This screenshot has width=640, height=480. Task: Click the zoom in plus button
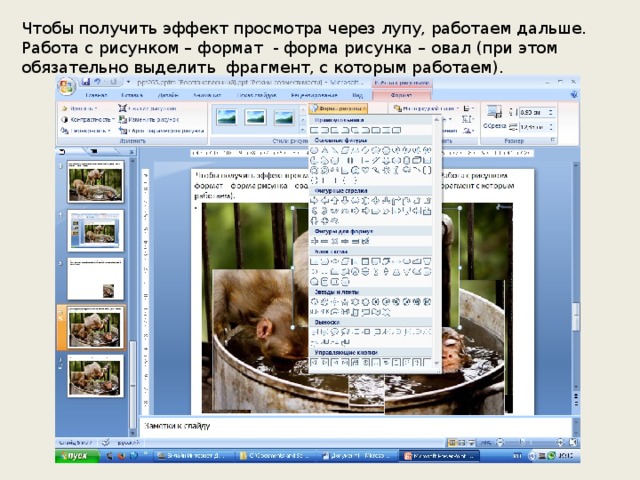560,442
